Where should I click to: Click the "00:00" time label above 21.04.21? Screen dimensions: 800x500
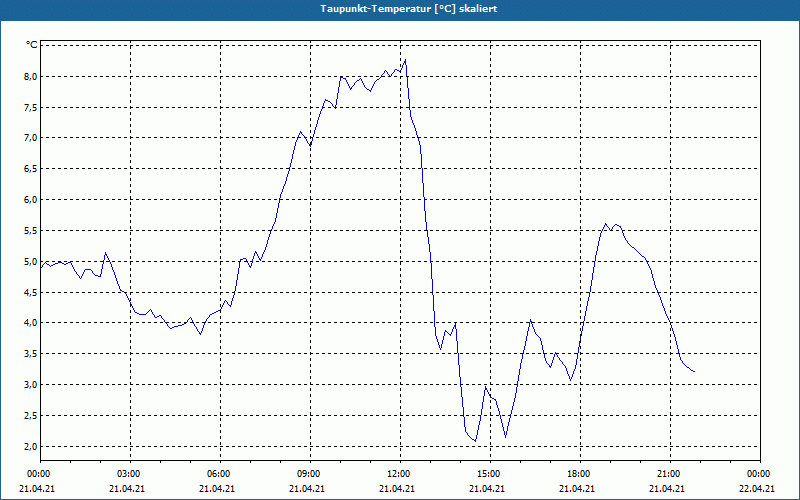pos(37,474)
